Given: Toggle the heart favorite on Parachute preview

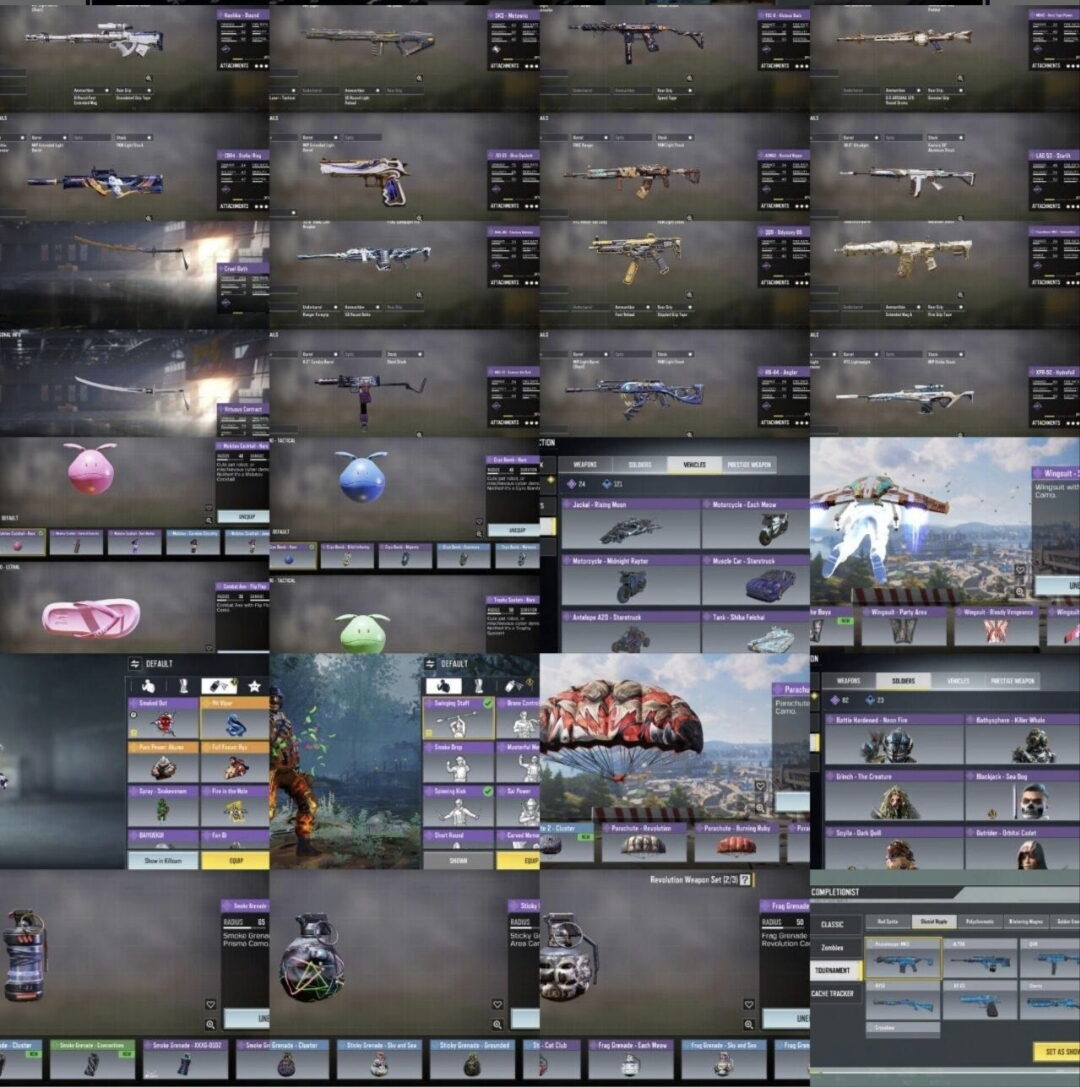Looking at the screenshot, I should [x=760, y=785].
